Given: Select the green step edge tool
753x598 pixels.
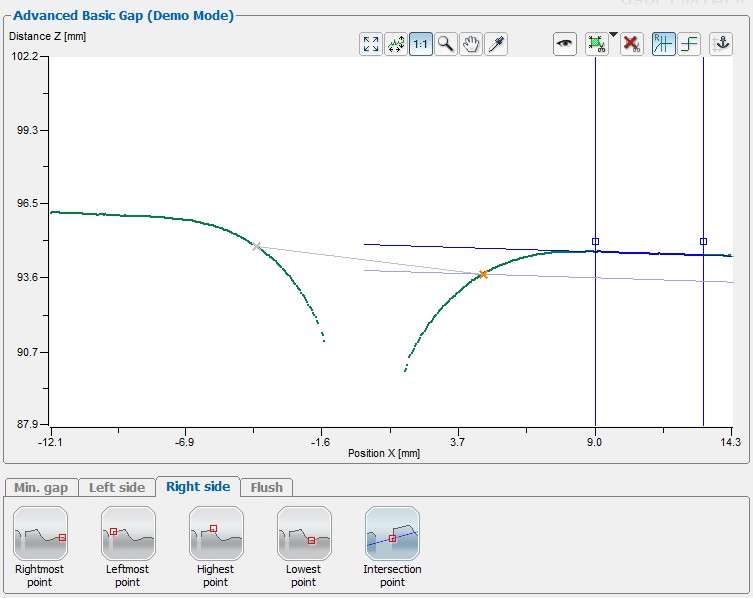Looking at the screenshot, I should [689, 44].
